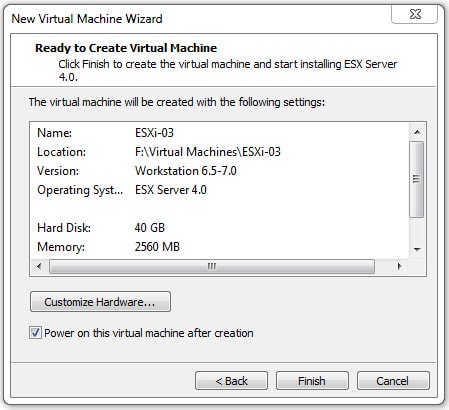Image resolution: width=449 pixels, height=410 pixels.
Task: Close the wizard with the X button
Action: pos(415,14)
